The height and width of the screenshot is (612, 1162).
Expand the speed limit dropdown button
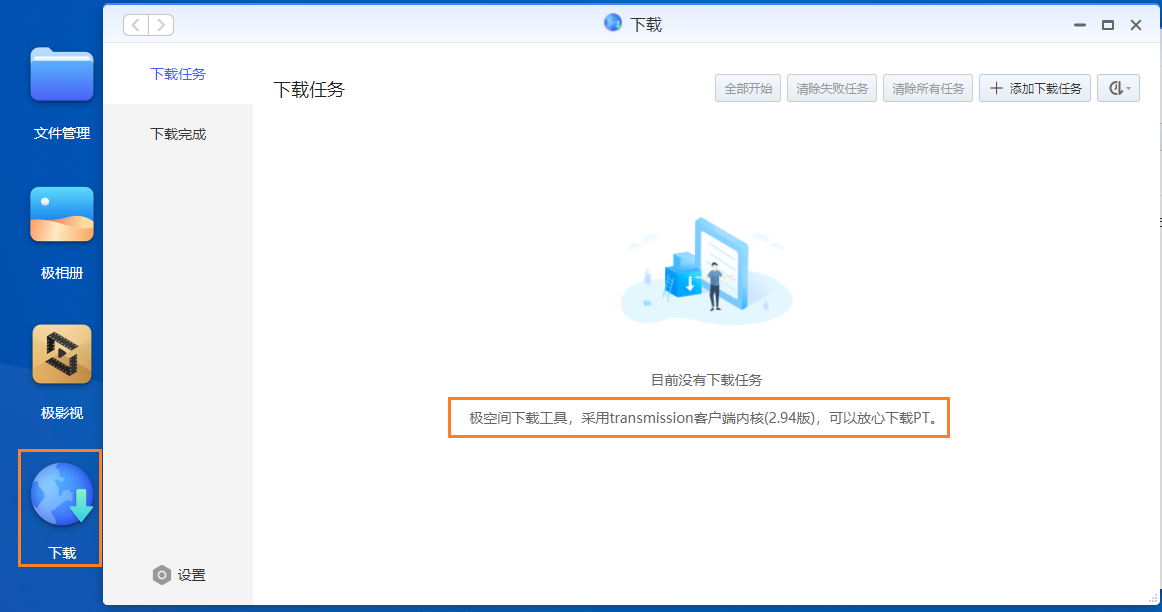click(x=1118, y=88)
